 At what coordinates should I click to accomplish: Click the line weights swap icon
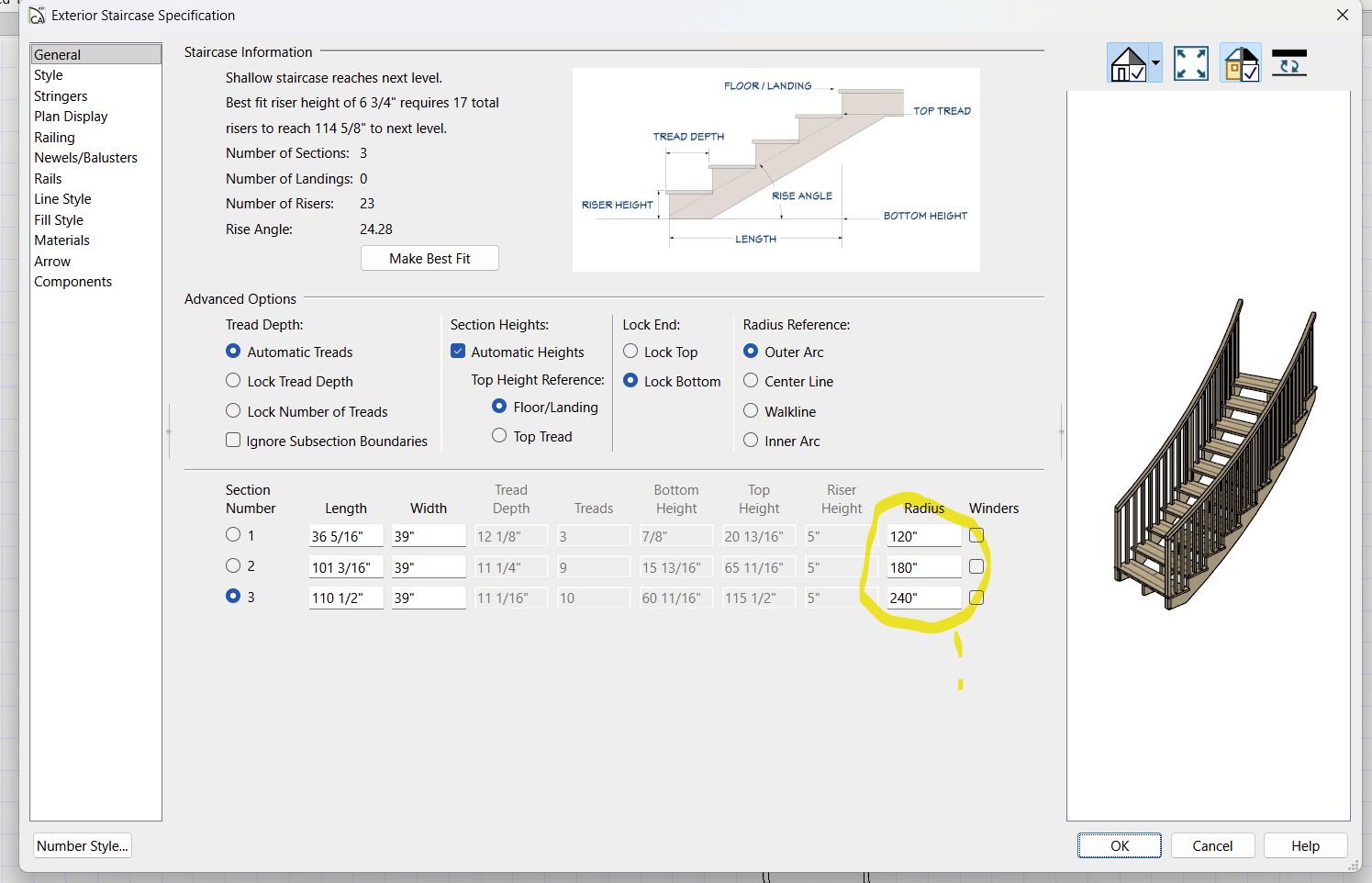click(x=1289, y=64)
